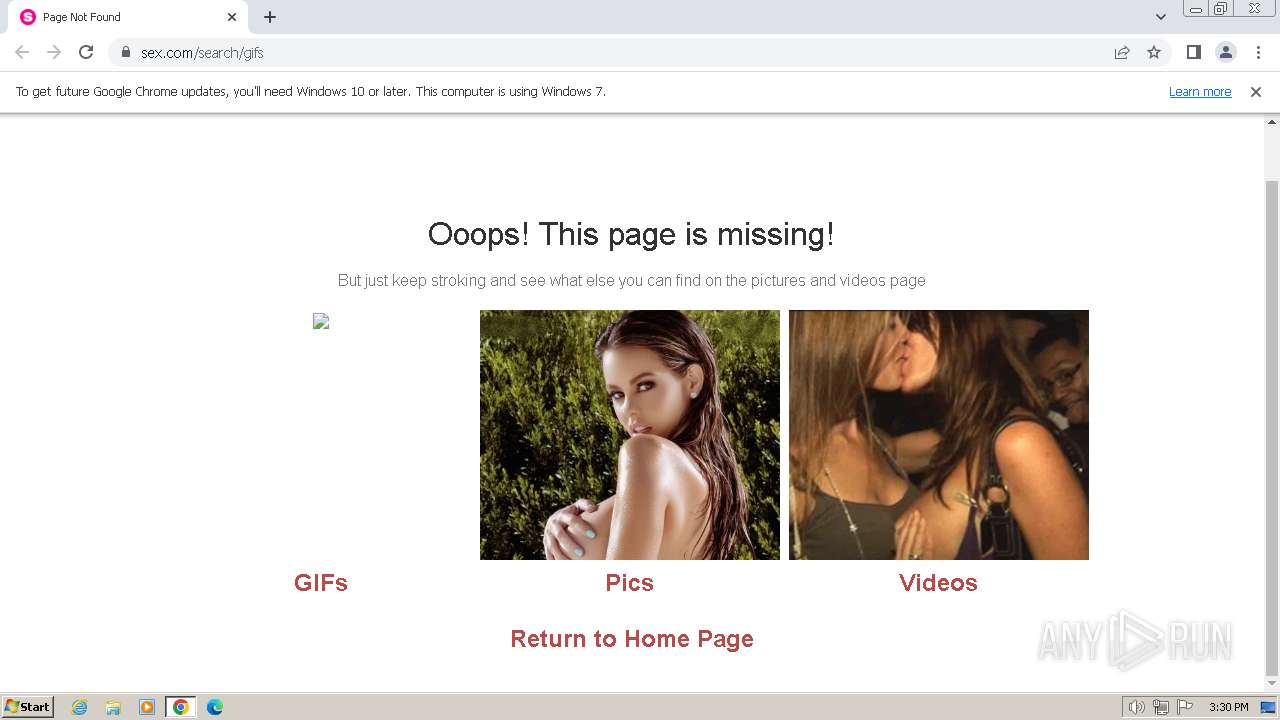
Task: Reload the current page
Action: [86, 52]
